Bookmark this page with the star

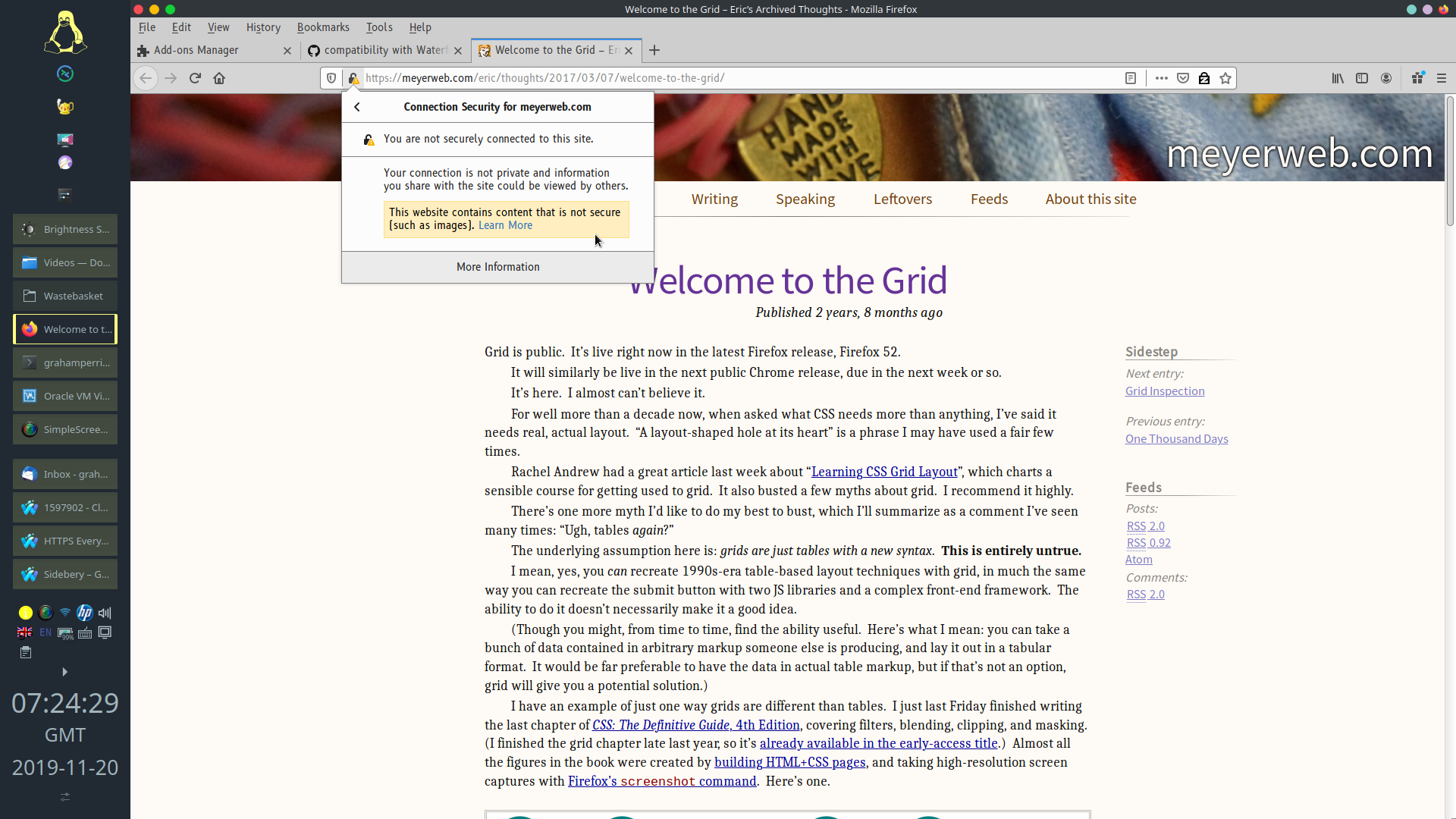(1225, 78)
